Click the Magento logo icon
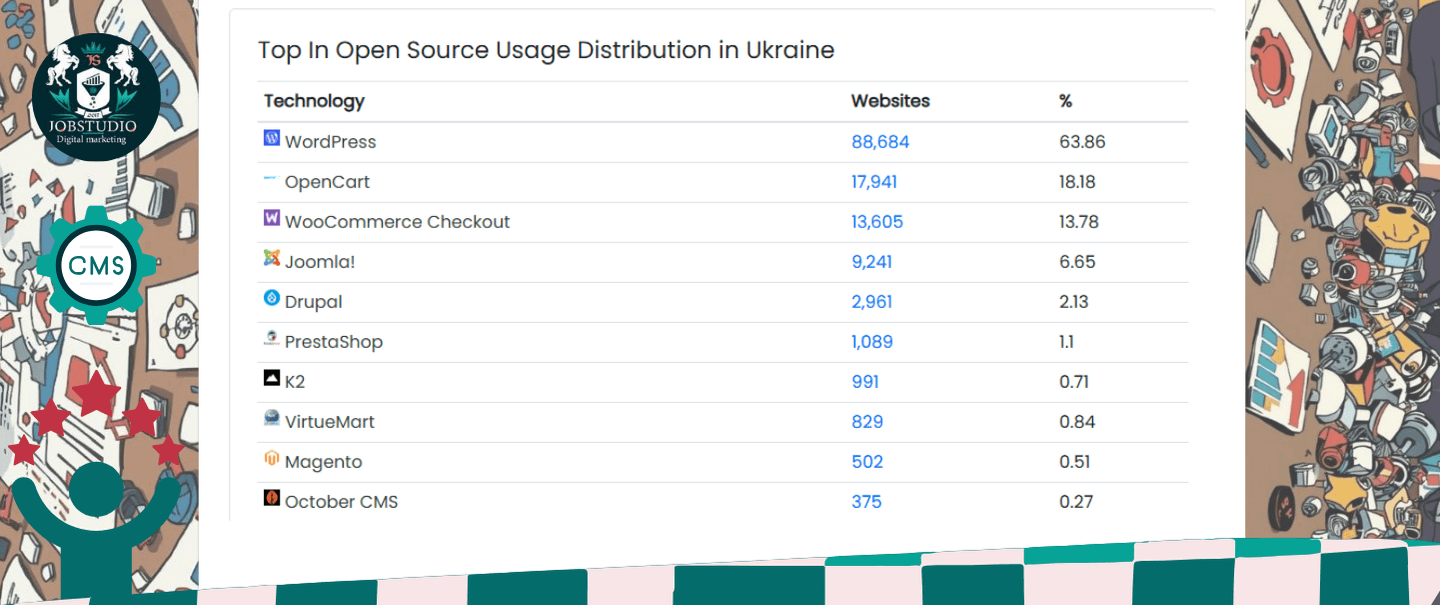 pyautogui.click(x=271, y=458)
